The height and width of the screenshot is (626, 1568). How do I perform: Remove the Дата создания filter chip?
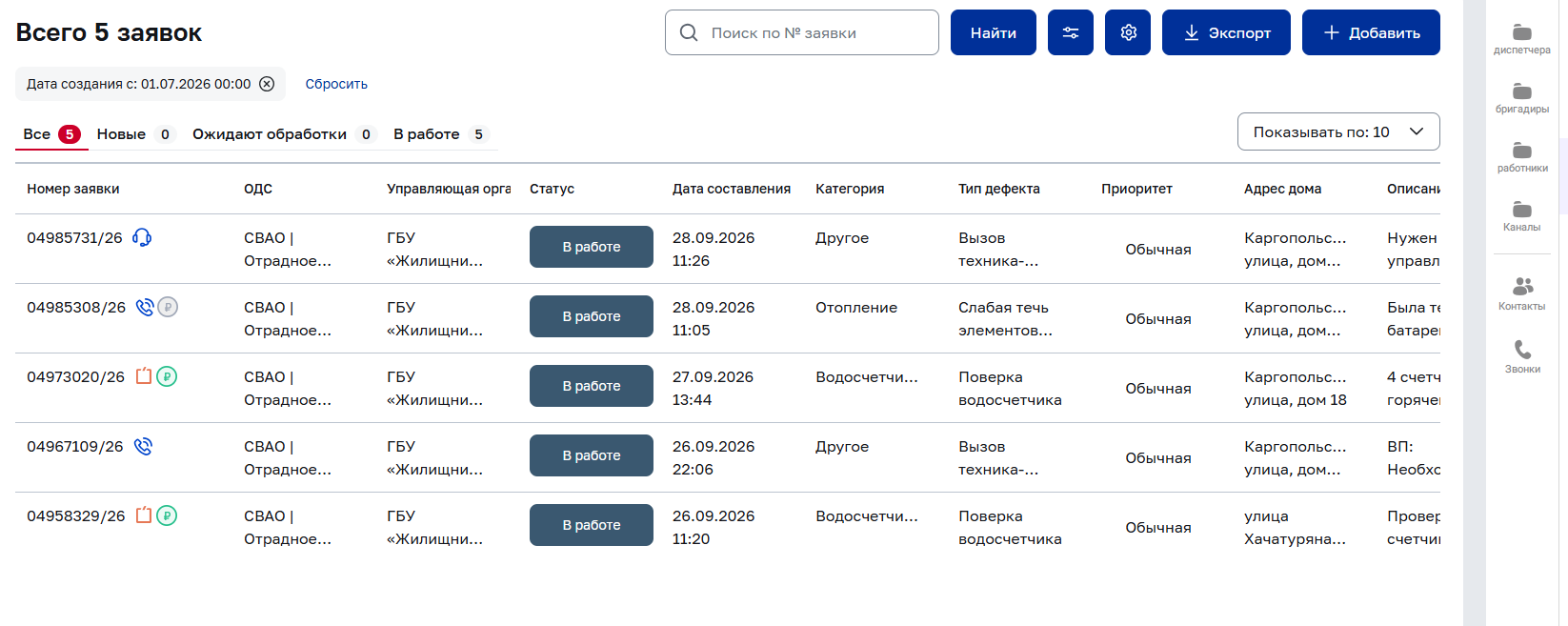point(267,84)
